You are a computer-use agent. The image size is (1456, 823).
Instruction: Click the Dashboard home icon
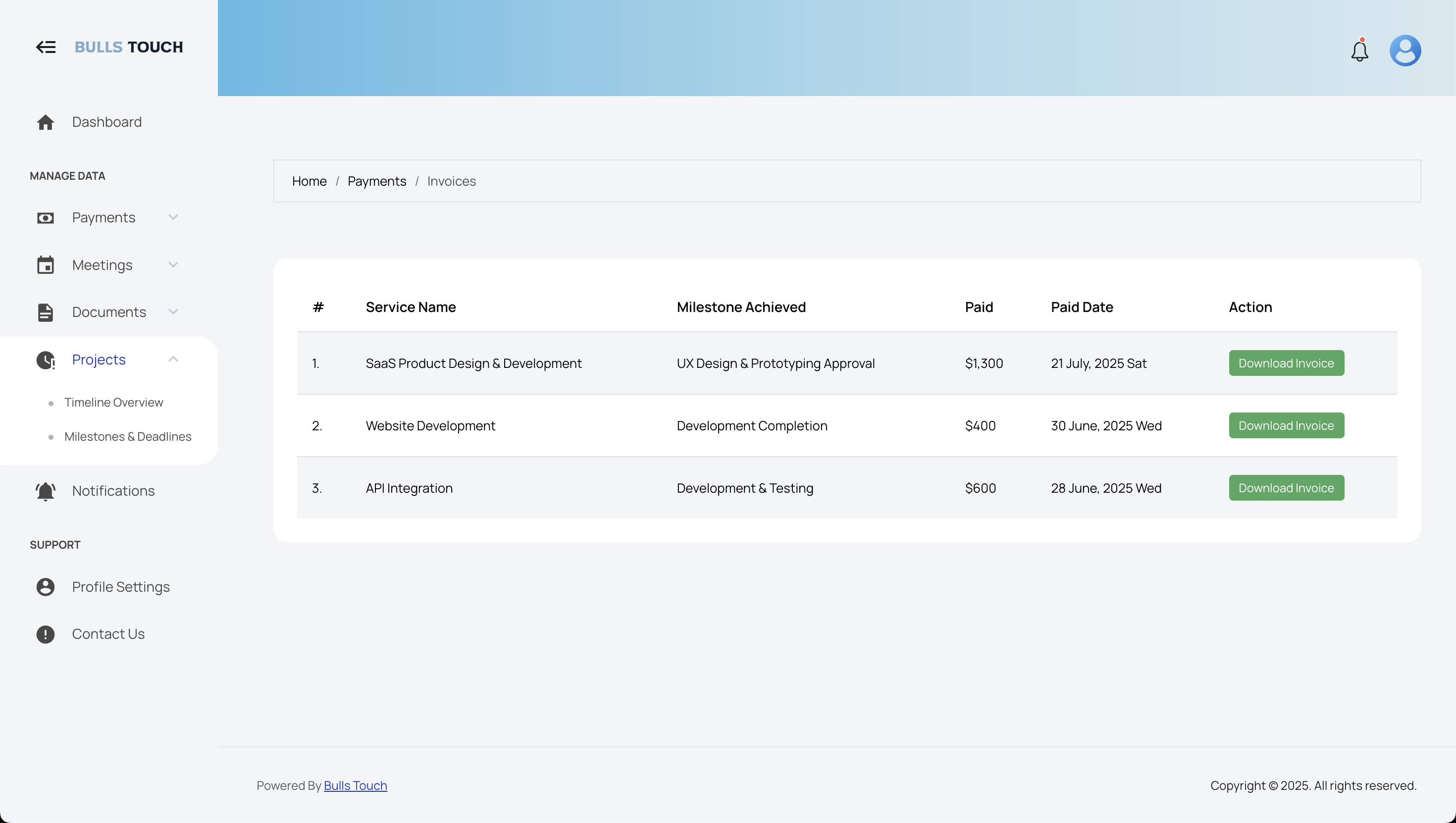tap(45, 122)
